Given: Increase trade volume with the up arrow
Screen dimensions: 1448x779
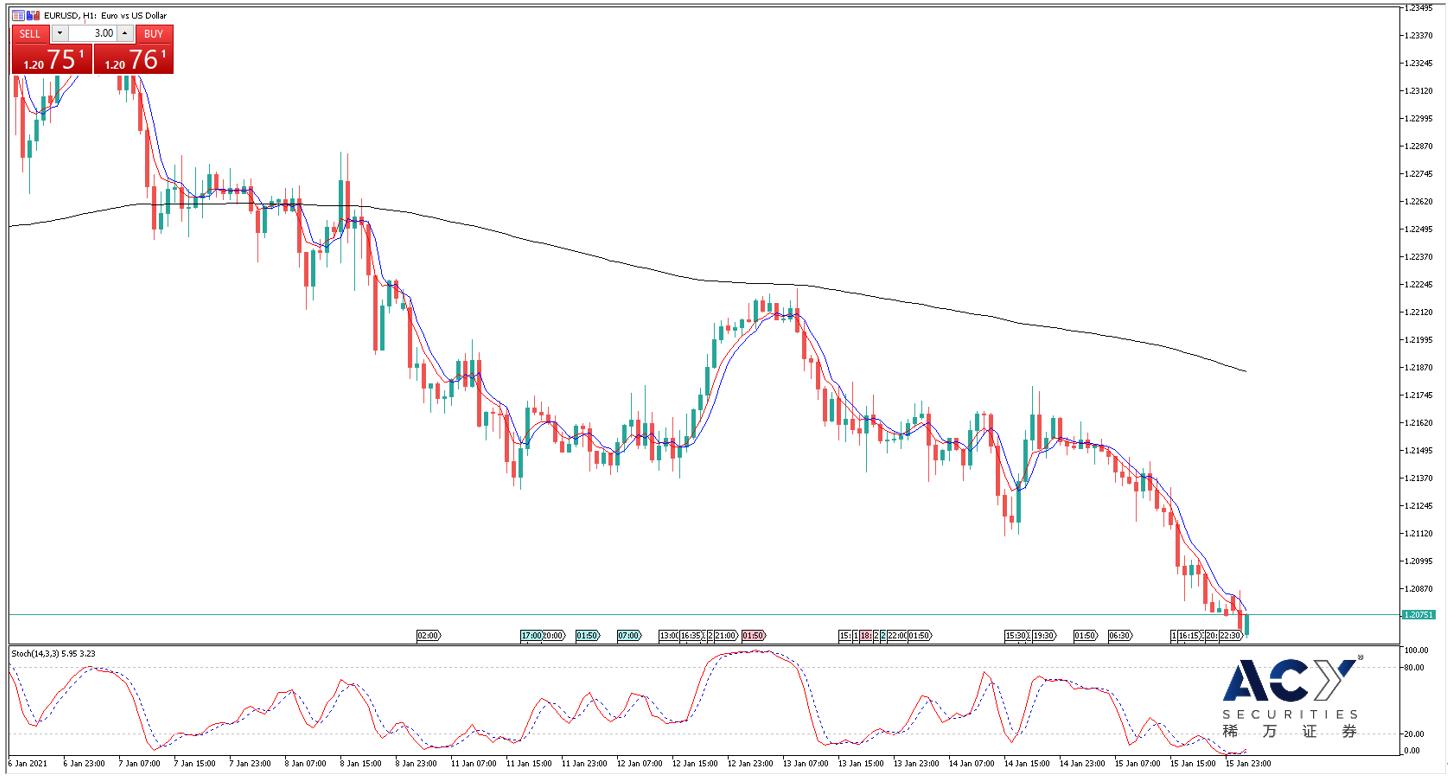Looking at the screenshot, I should pos(125,33).
